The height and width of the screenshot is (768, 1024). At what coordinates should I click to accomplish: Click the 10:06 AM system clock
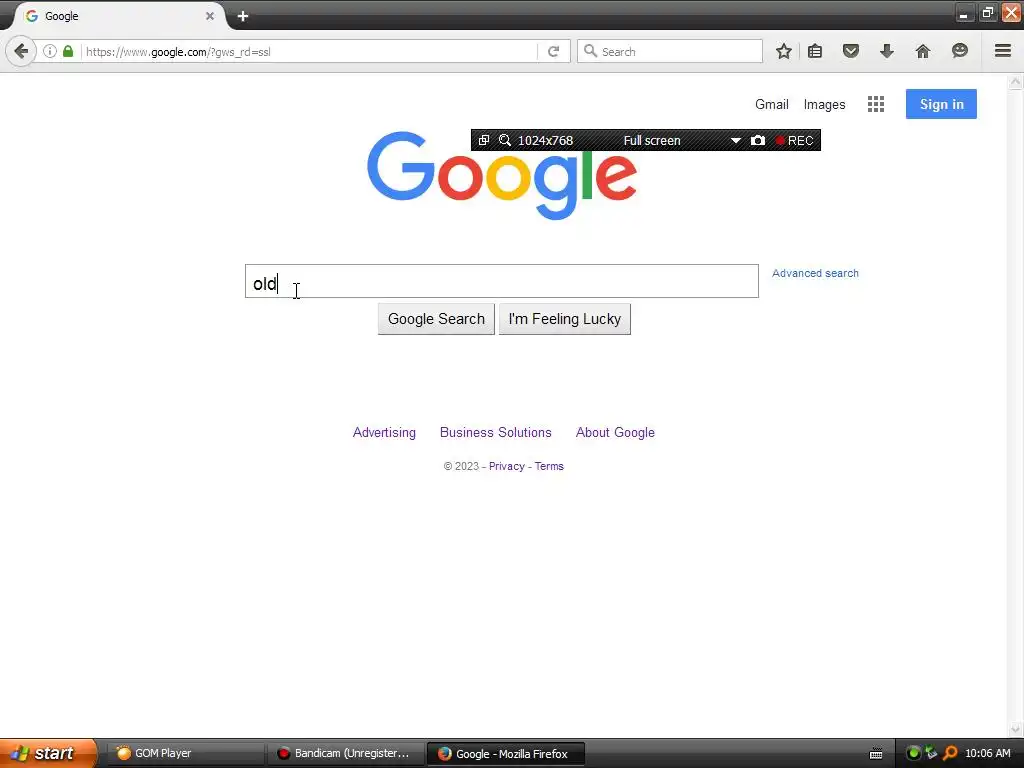point(987,753)
